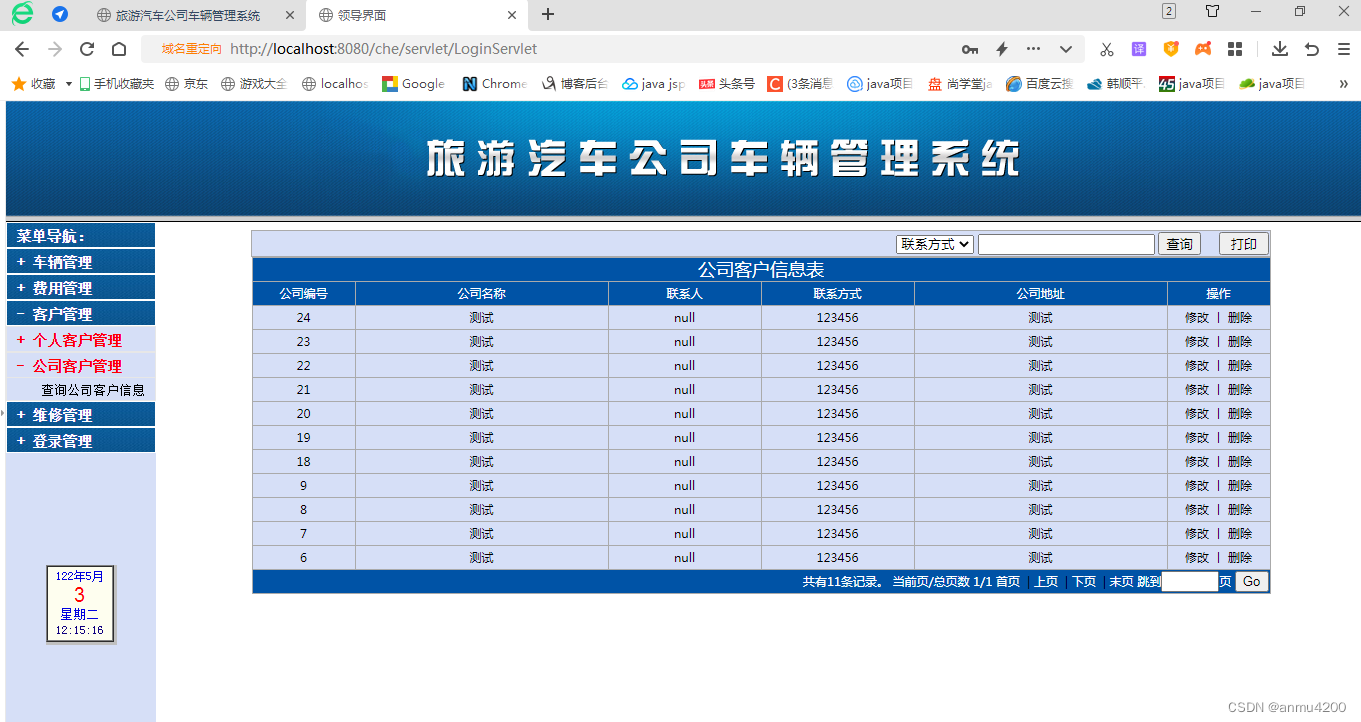Go to 末页 last page link
This screenshot has height=722, width=1361.
tap(1122, 582)
